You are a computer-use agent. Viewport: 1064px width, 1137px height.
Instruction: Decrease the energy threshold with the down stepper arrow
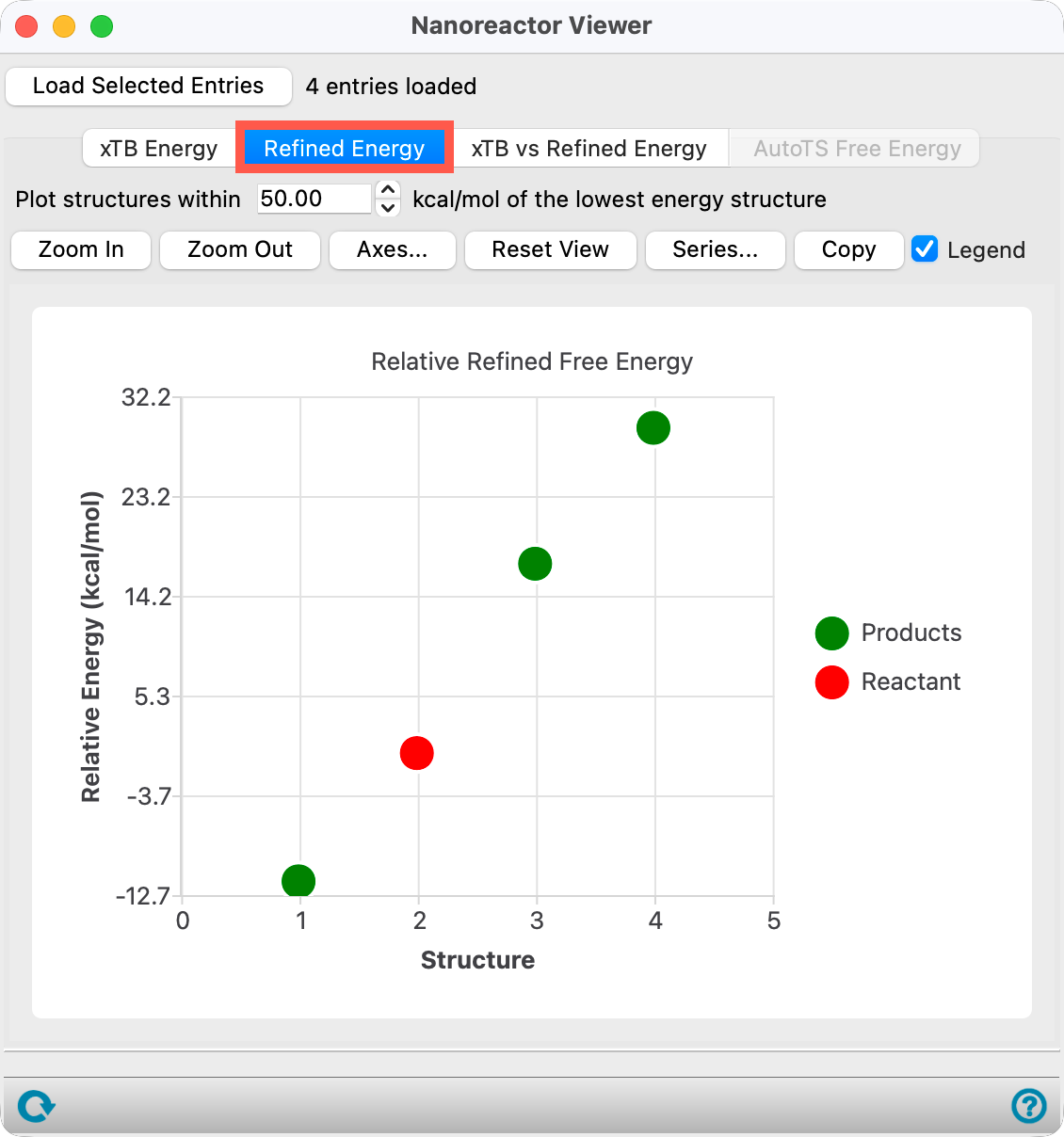(388, 207)
